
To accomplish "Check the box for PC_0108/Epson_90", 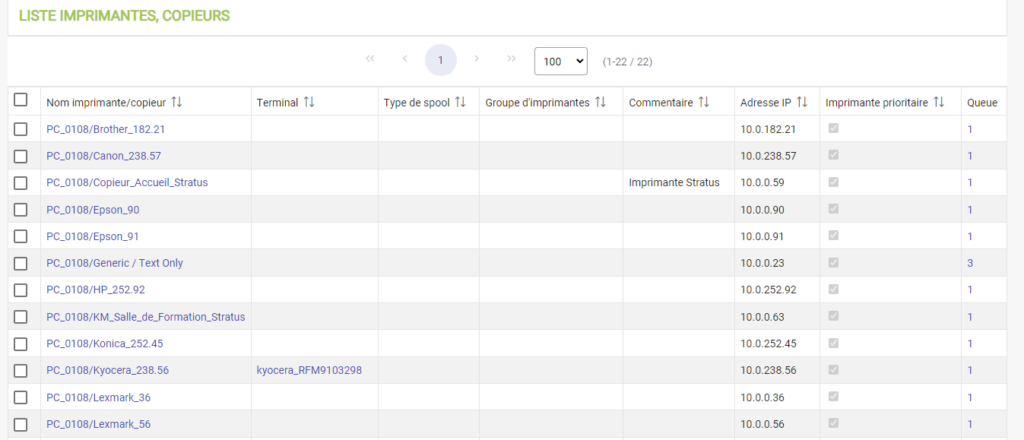I will click(x=21, y=209).
